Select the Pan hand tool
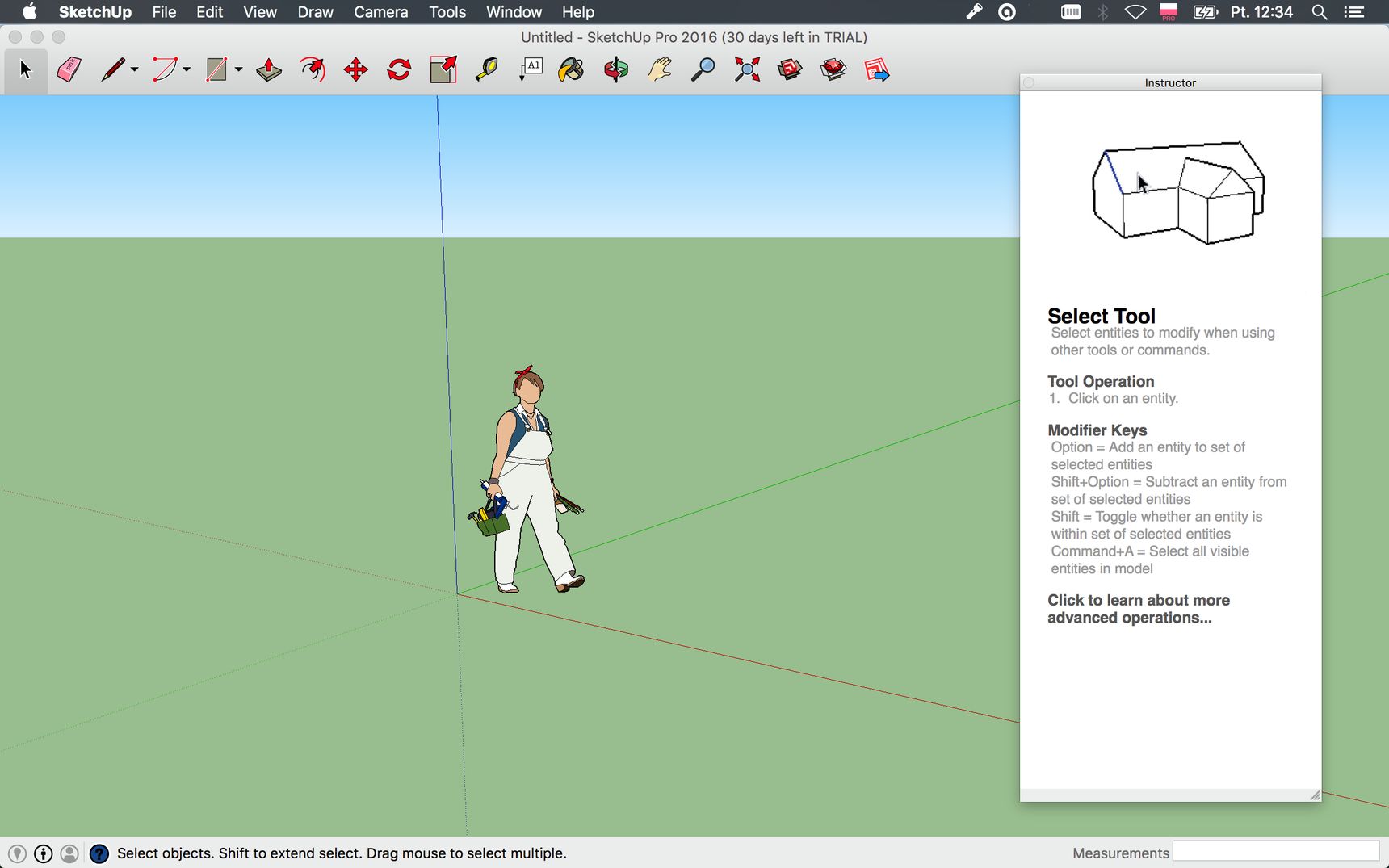This screenshot has width=1389, height=868. point(660,70)
